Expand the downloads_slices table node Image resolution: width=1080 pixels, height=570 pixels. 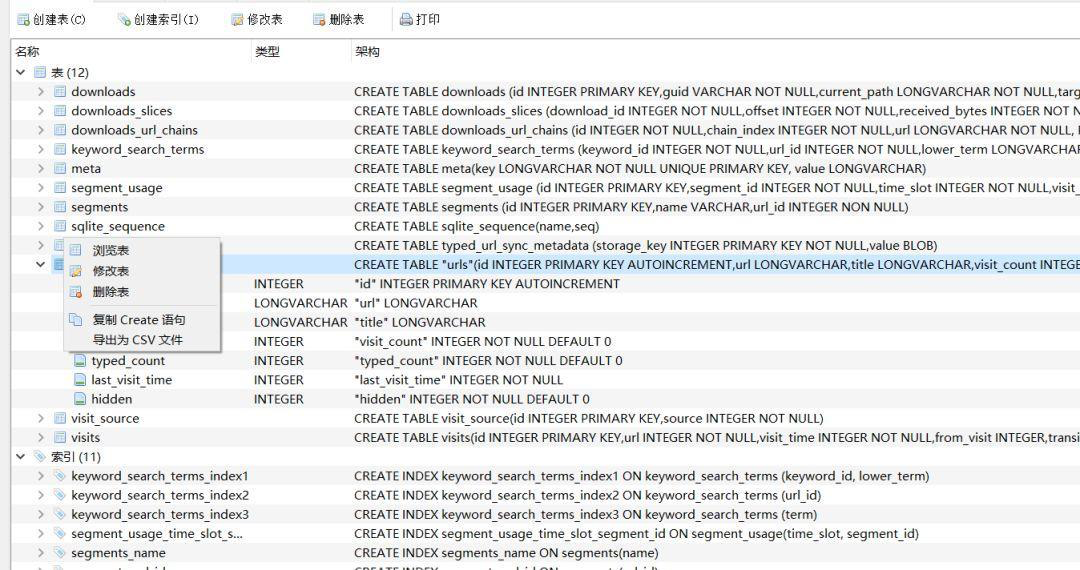[x=41, y=111]
